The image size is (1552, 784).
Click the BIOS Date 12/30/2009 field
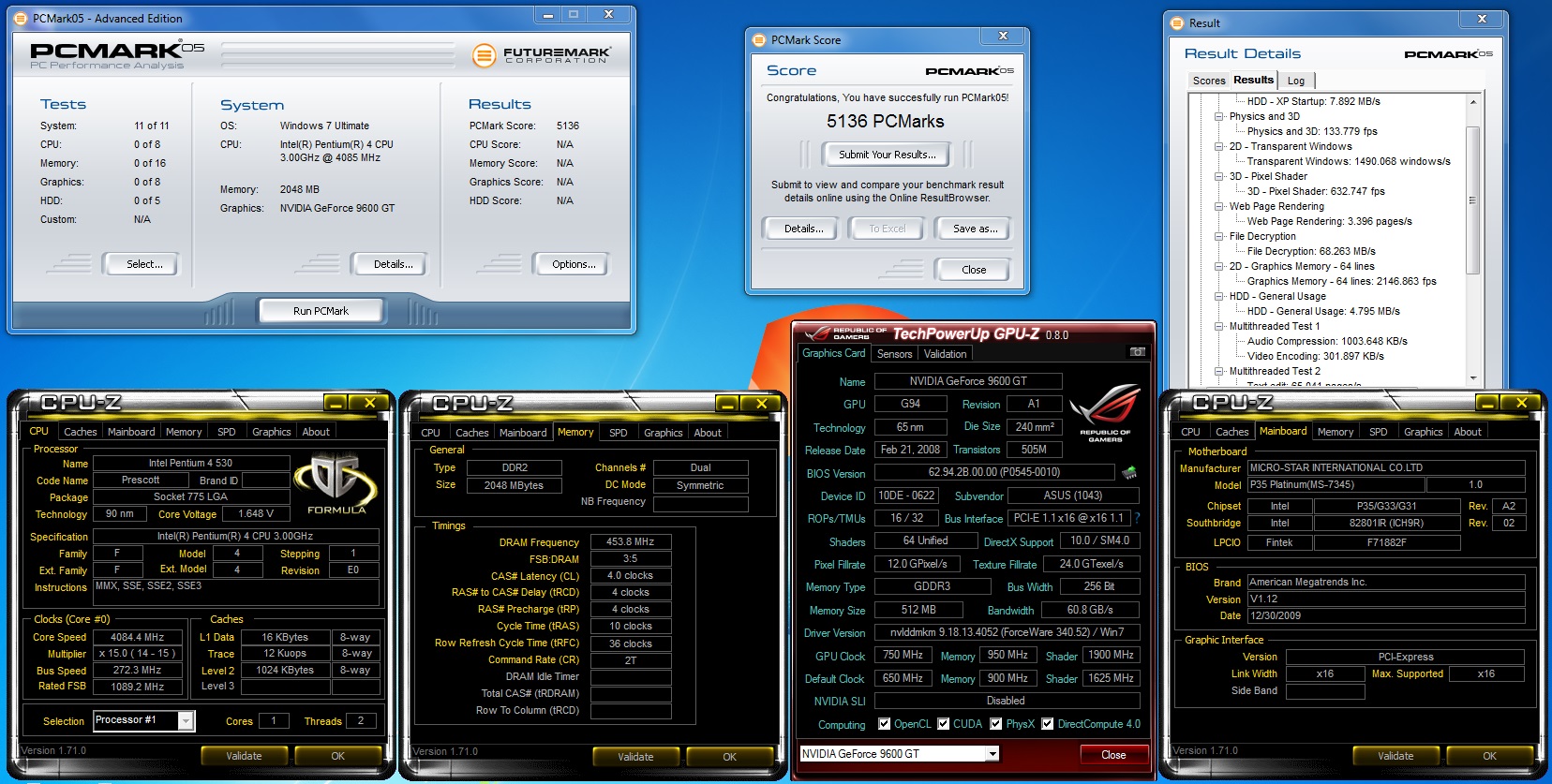[1386, 615]
